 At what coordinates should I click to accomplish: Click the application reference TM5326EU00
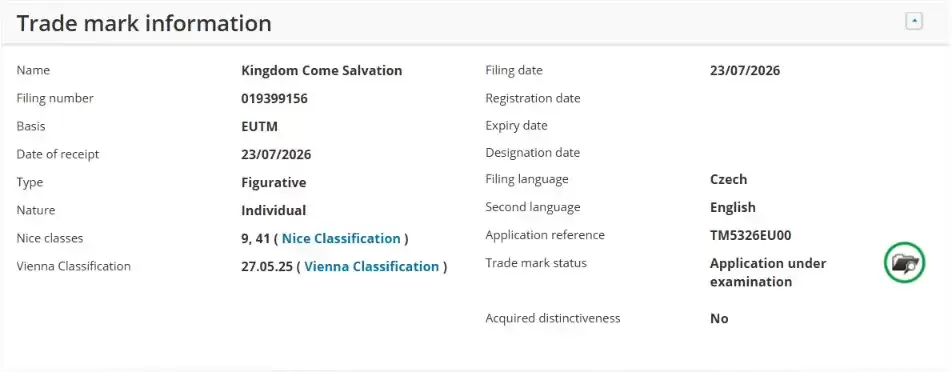pyautogui.click(x=750, y=235)
